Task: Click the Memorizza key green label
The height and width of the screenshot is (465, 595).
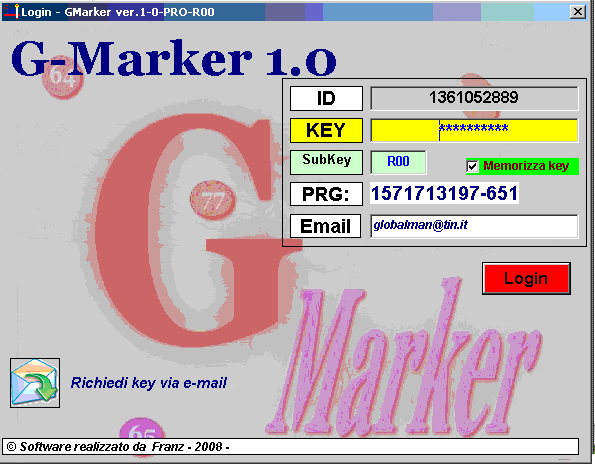Action: (526, 166)
